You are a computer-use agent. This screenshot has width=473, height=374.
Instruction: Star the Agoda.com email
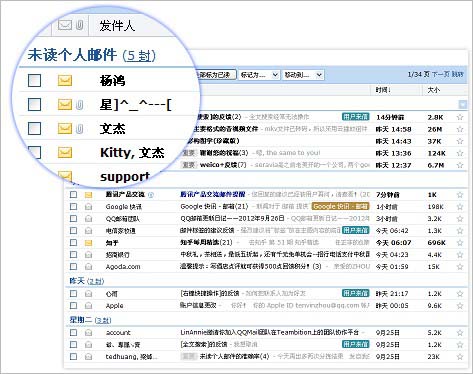[x=460, y=267]
